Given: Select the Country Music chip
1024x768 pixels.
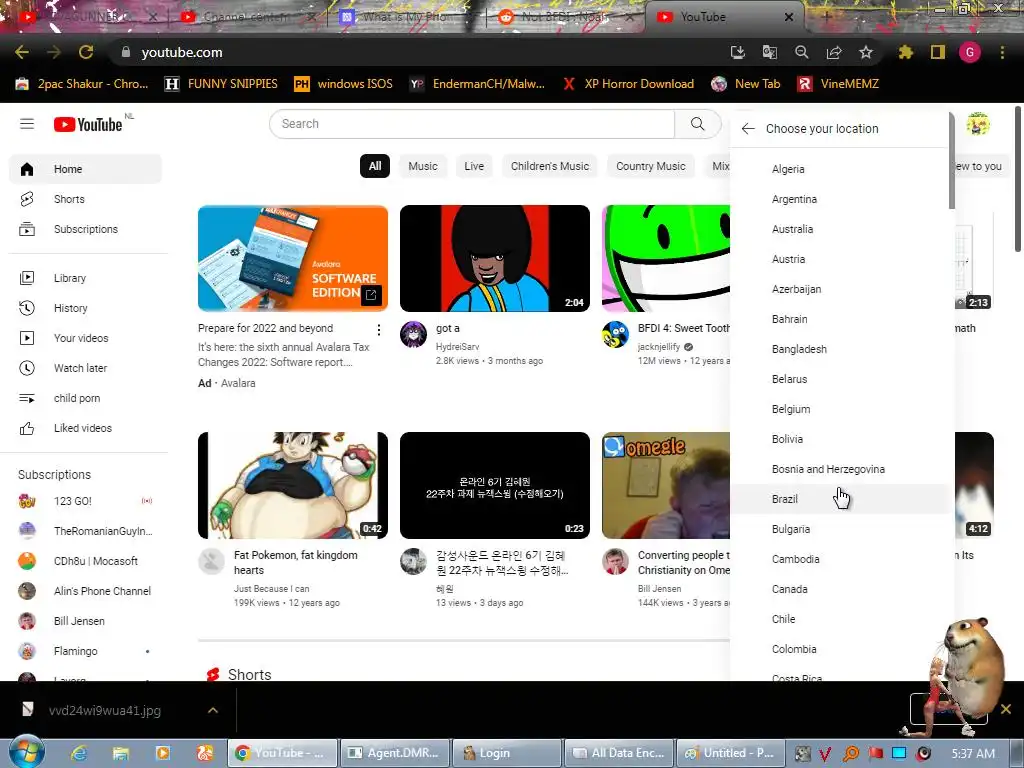Looking at the screenshot, I should 651,166.
